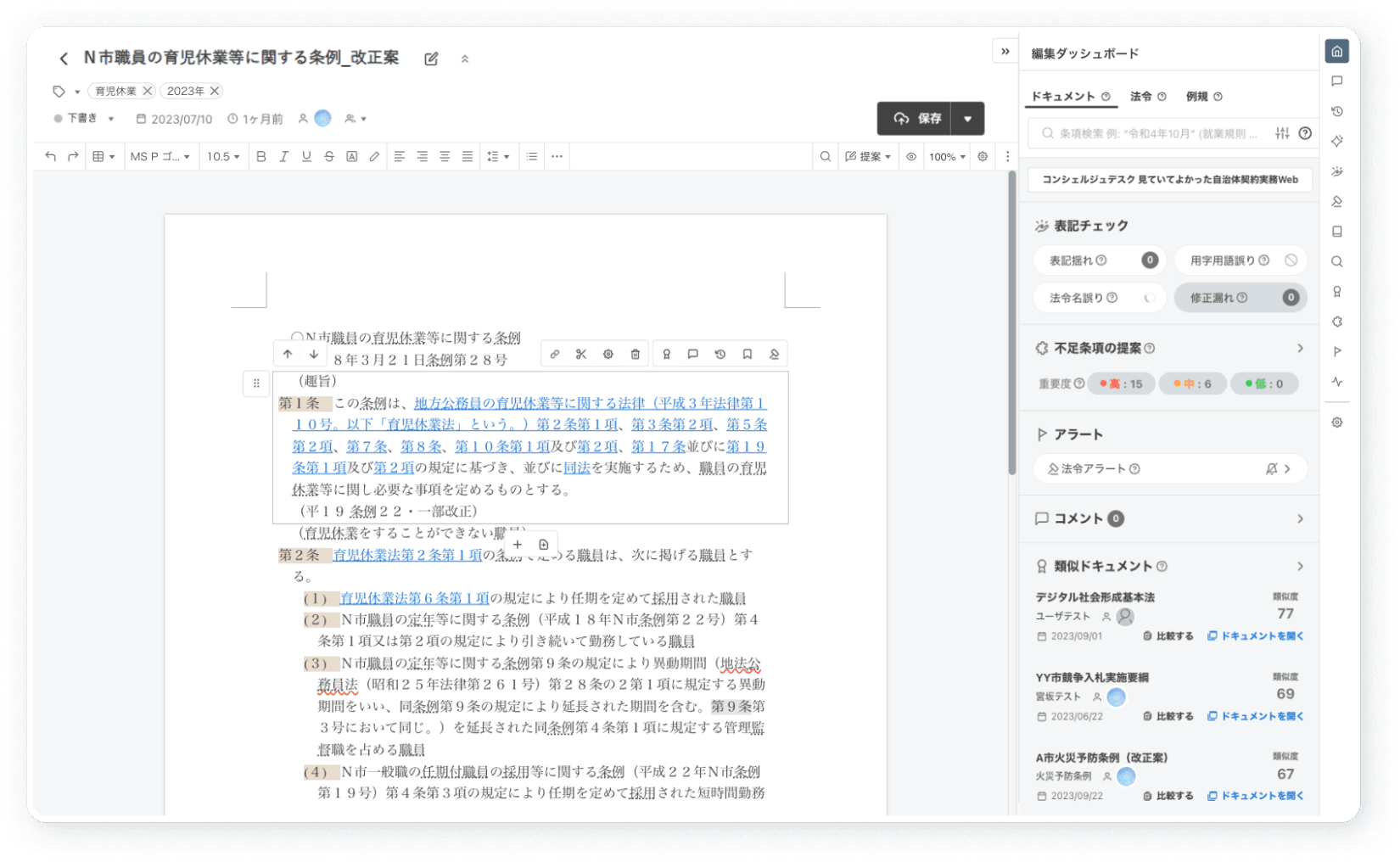Switch to the 法令 tab
Viewport: 1400px width, 862px height.
(1141, 97)
